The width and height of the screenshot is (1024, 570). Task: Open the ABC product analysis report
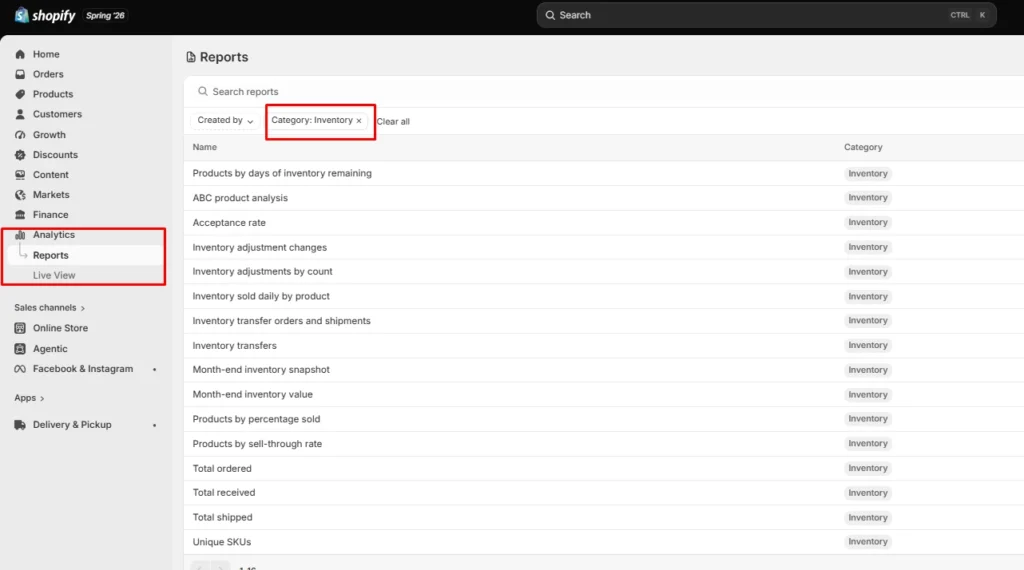[x=240, y=198]
